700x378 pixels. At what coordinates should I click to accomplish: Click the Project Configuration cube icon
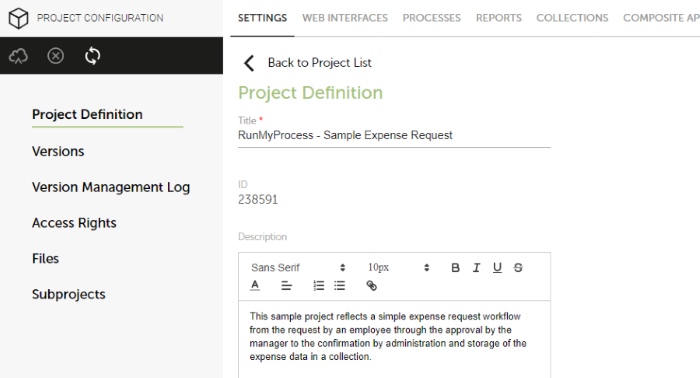tap(19, 18)
